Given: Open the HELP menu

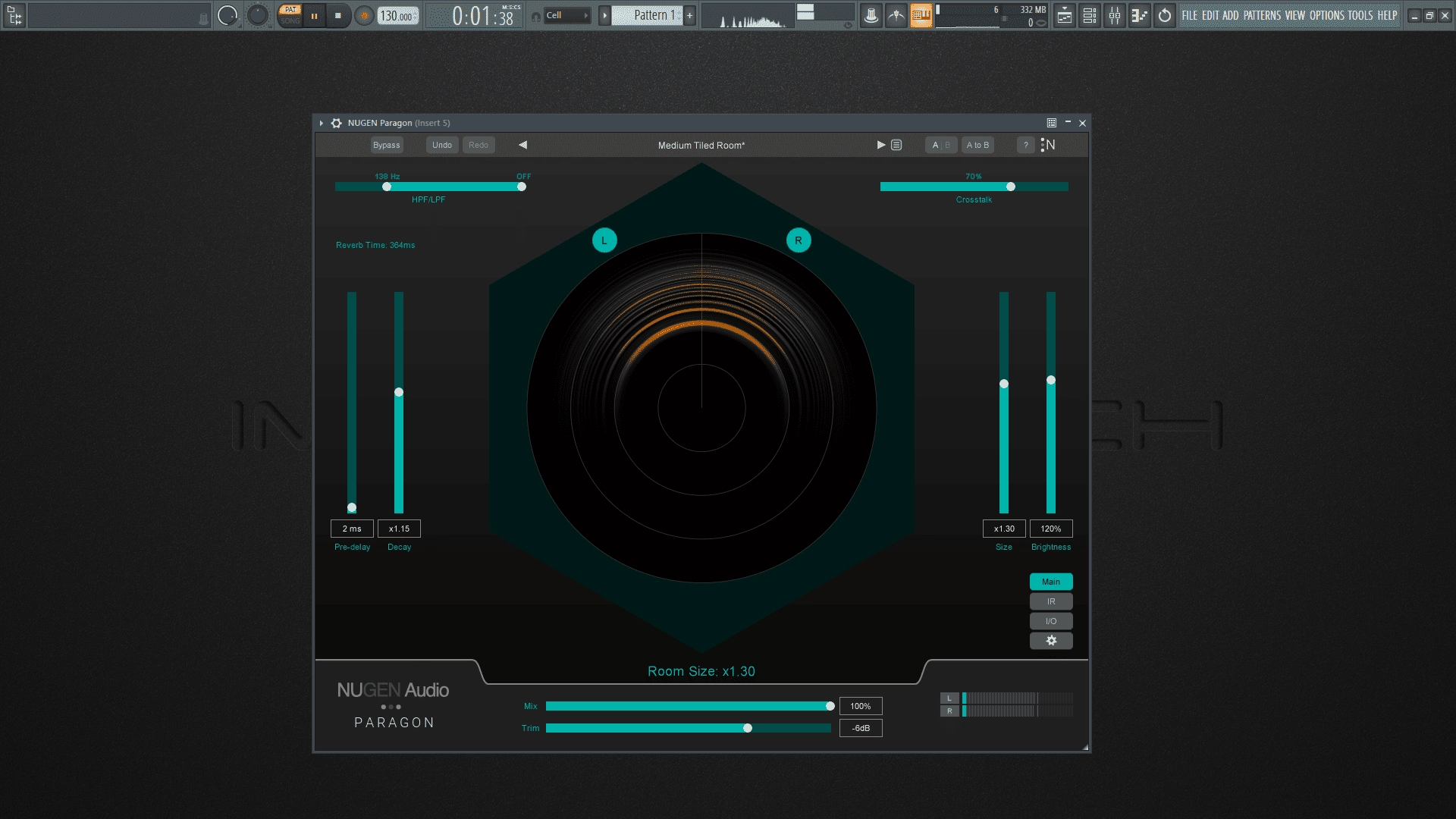Looking at the screenshot, I should [x=1387, y=15].
